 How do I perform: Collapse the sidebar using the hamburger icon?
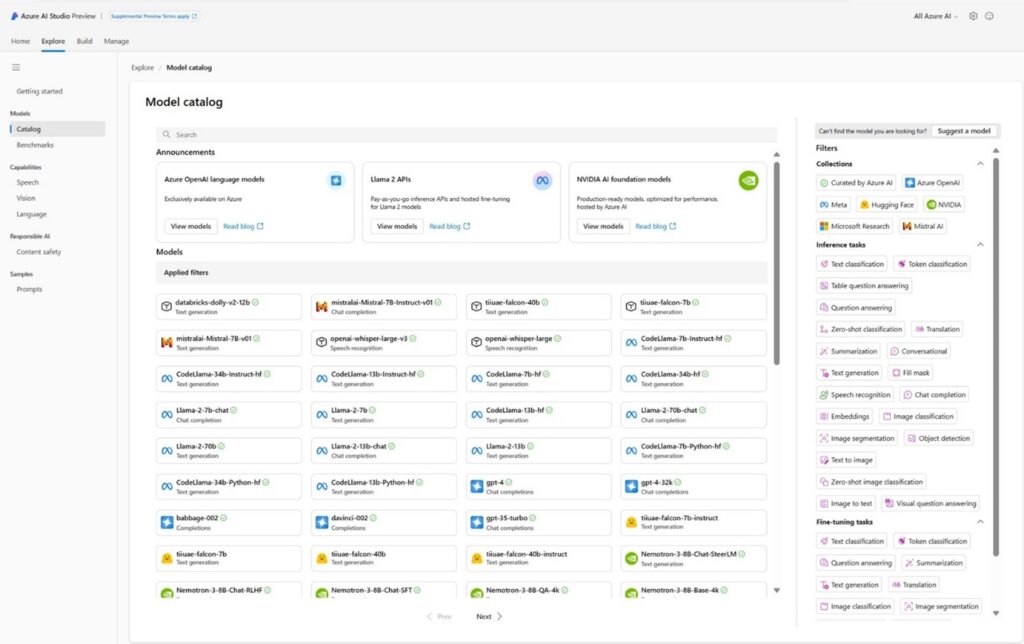[x=16, y=67]
